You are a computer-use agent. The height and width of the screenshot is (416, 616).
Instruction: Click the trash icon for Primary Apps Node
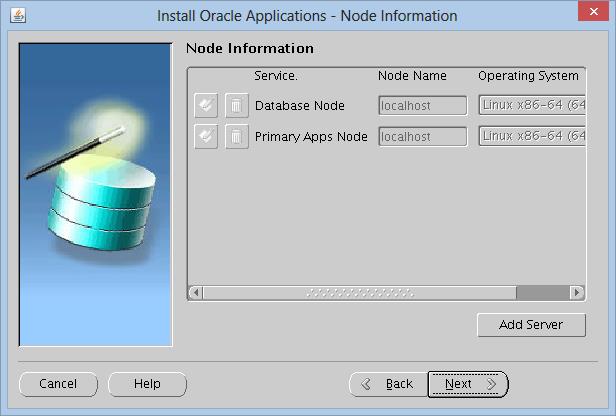pyautogui.click(x=236, y=136)
